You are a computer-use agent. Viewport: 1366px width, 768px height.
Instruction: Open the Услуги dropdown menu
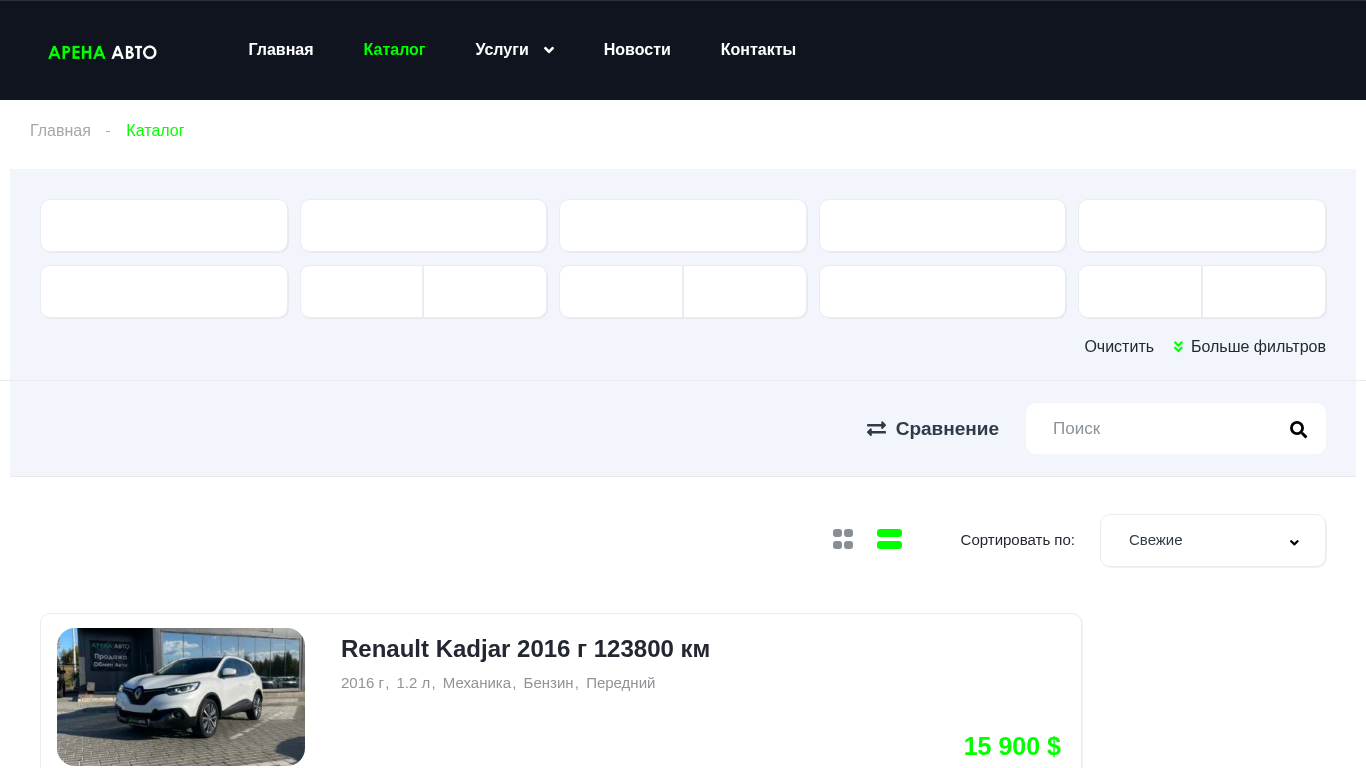coord(514,50)
